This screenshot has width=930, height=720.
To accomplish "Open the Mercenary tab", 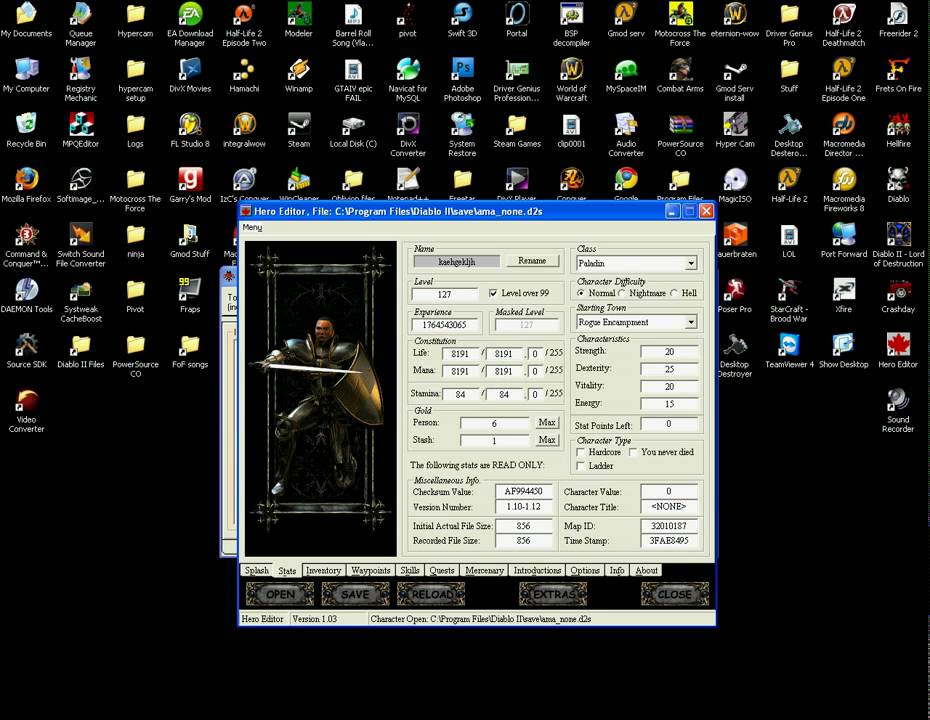I will (484, 571).
